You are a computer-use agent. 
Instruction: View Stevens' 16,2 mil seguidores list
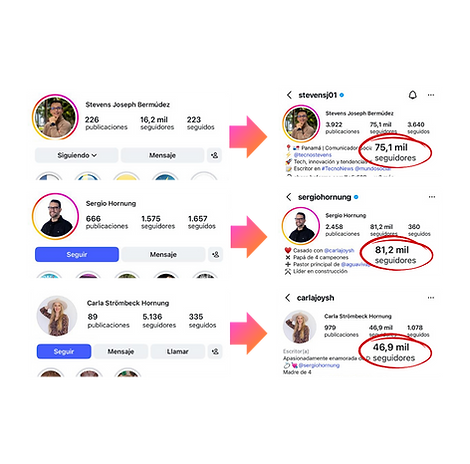click(x=157, y=123)
